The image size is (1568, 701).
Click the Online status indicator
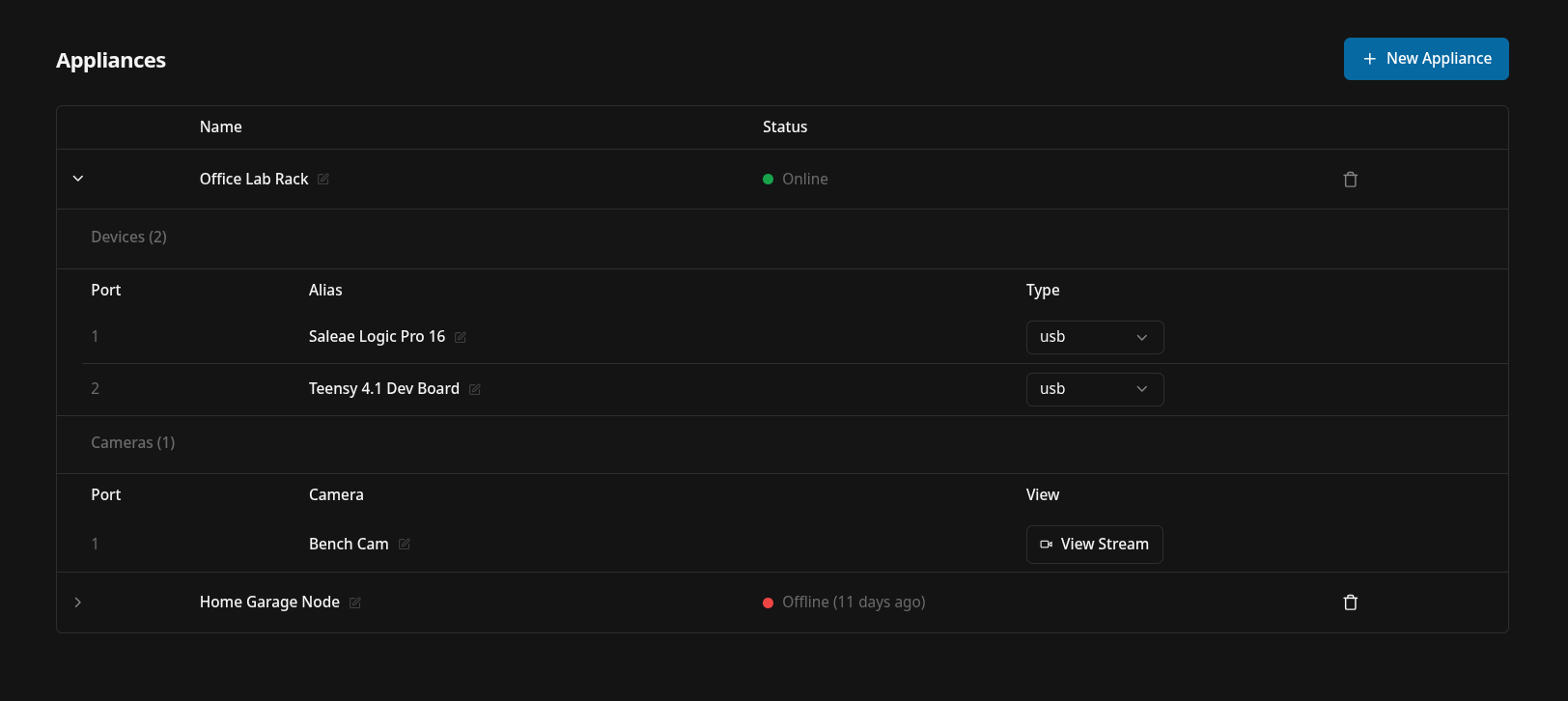[796, 179]
